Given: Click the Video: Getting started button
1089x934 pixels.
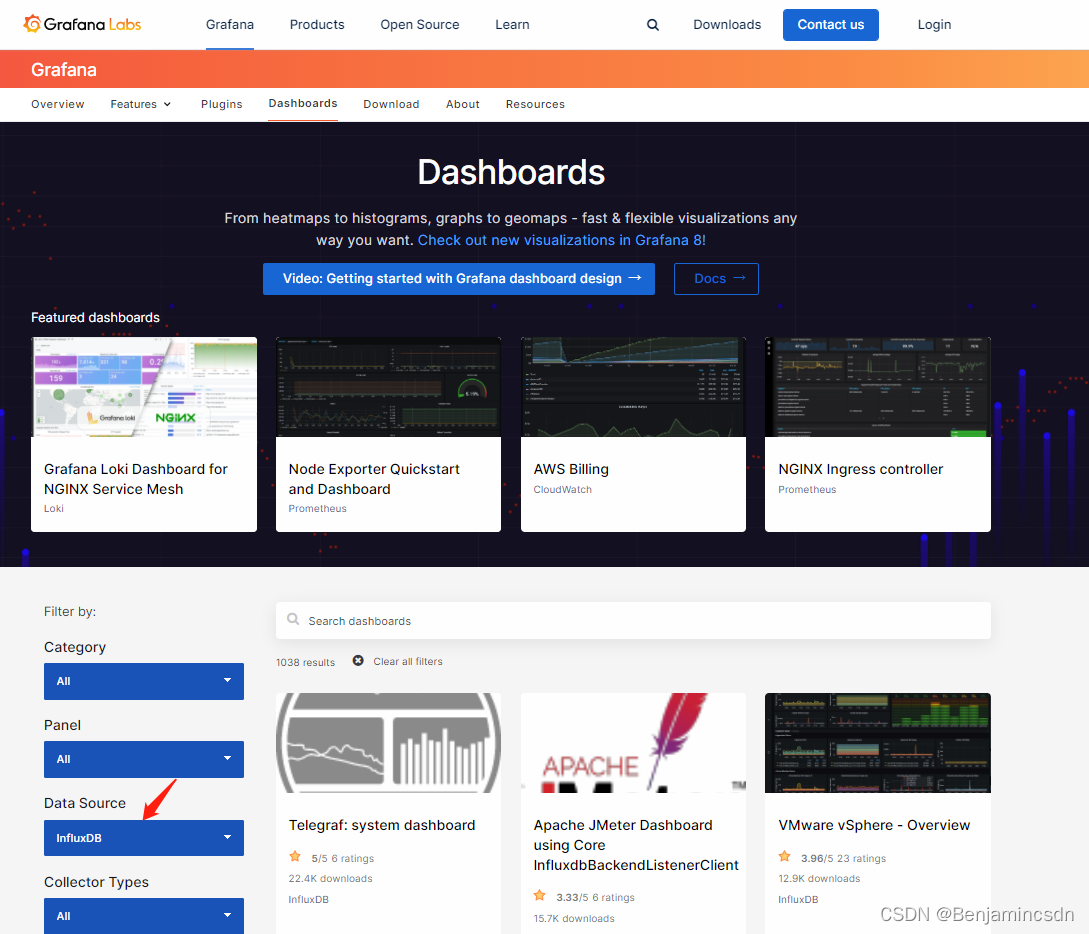Looking at the screenshot, I should pyautogui.click(x=458, y=278).
